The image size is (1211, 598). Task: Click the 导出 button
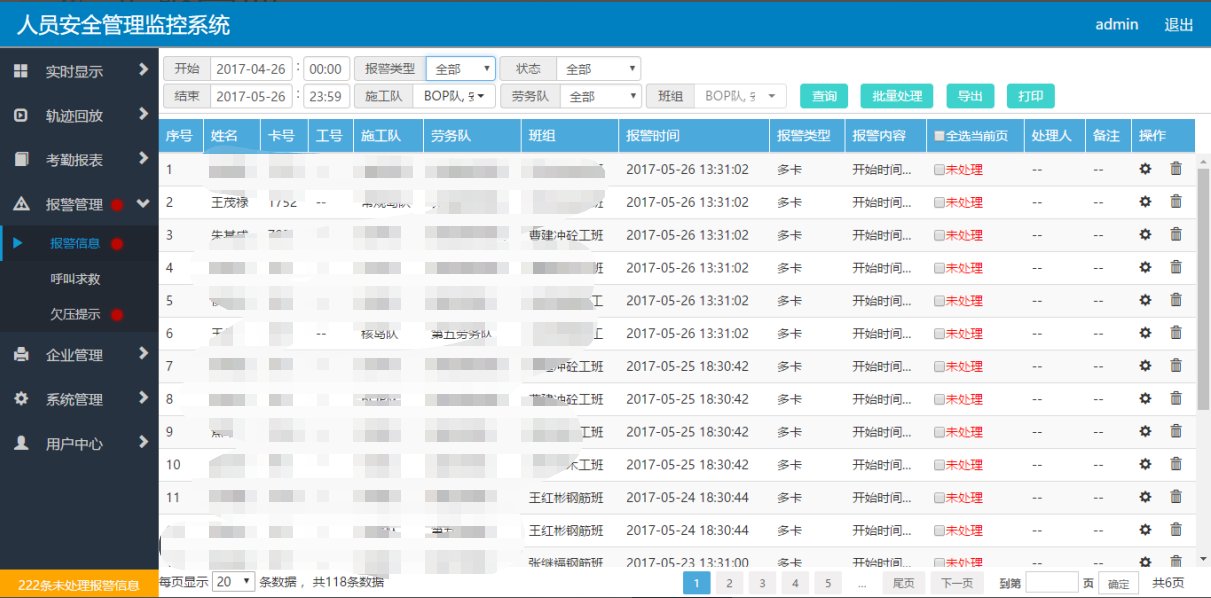pos(970,96)
